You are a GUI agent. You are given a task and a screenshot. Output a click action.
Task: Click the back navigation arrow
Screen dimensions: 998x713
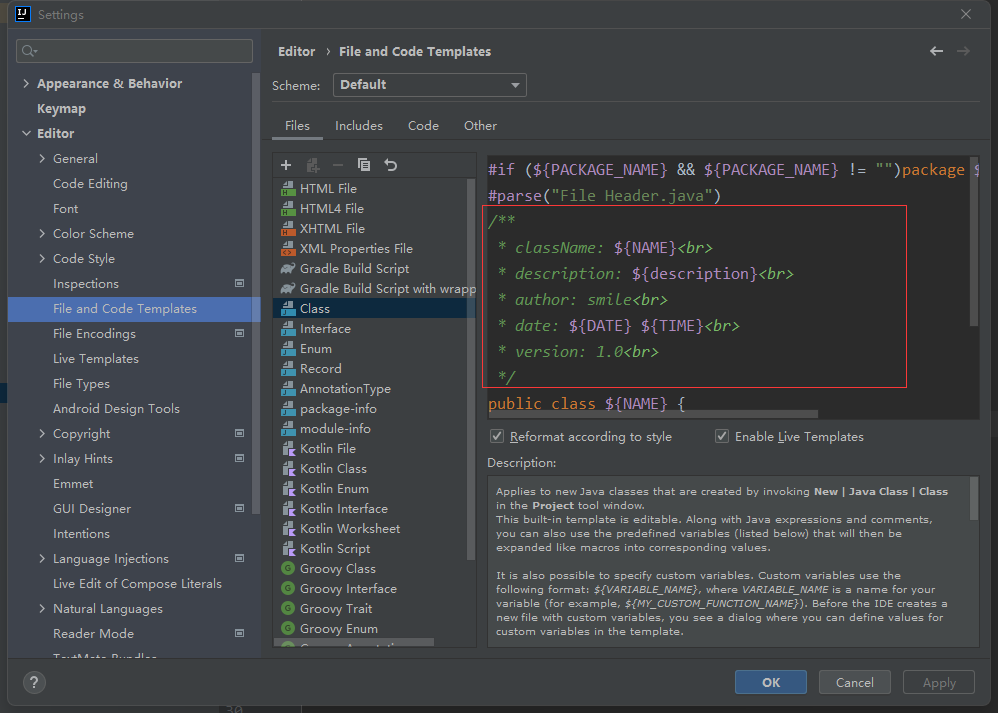[x=936, y=52]
